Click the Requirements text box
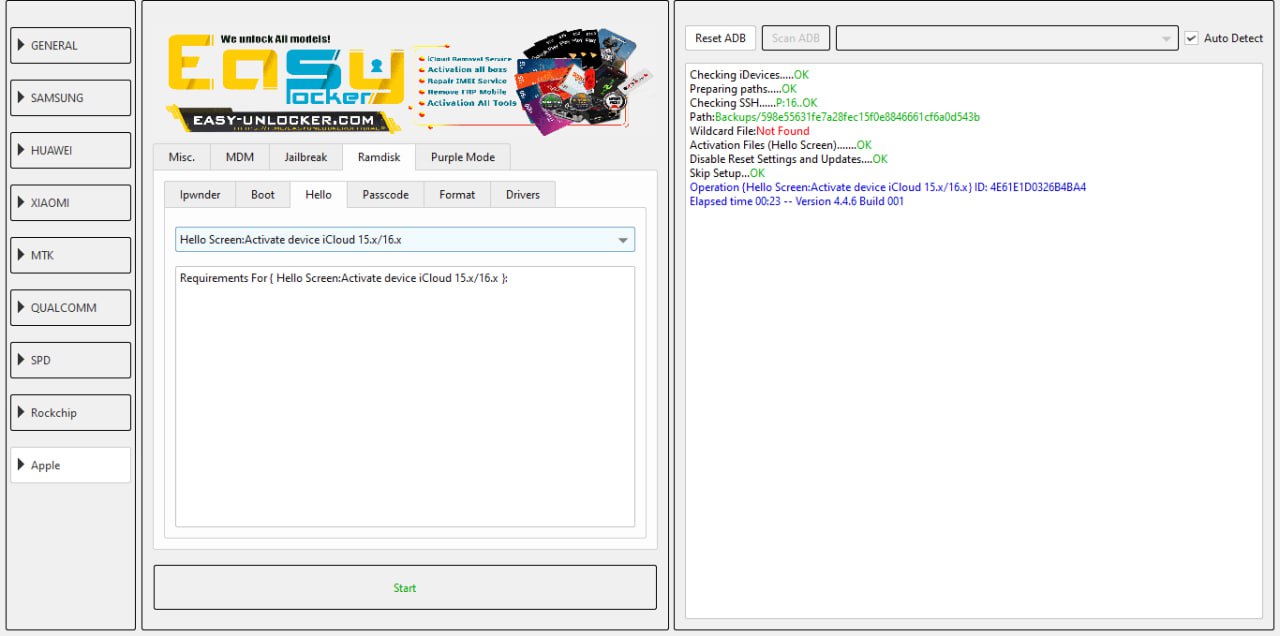1280x636 pixels. point(405,396)
